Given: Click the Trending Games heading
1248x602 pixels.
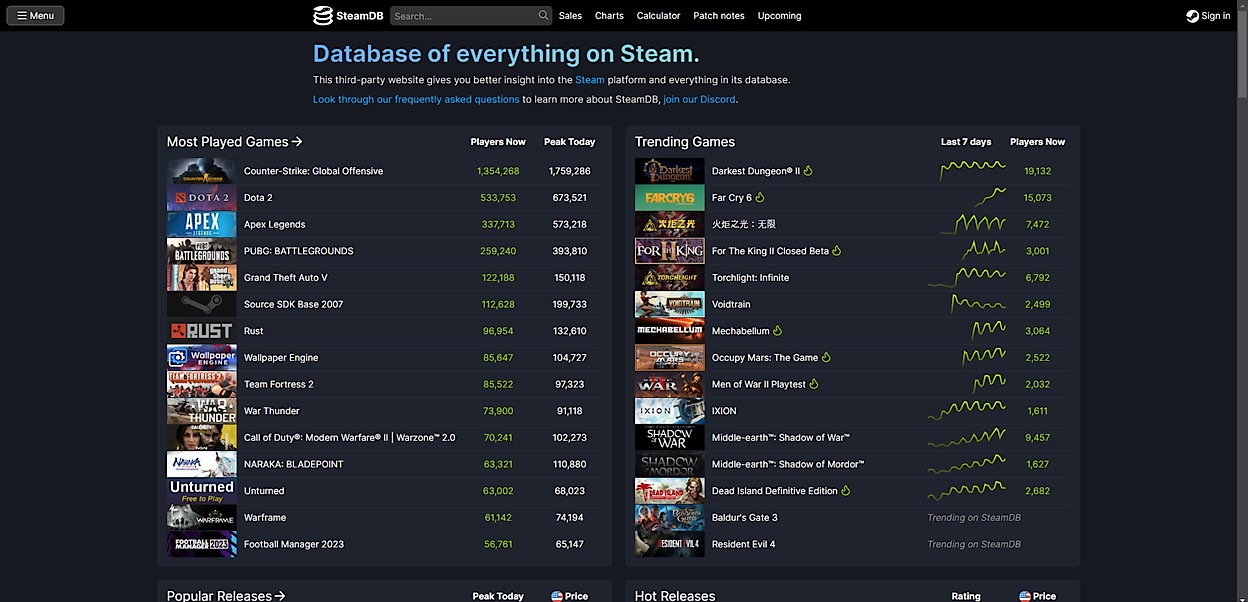Looking at the screenshot, I should (x=685, y=142).
